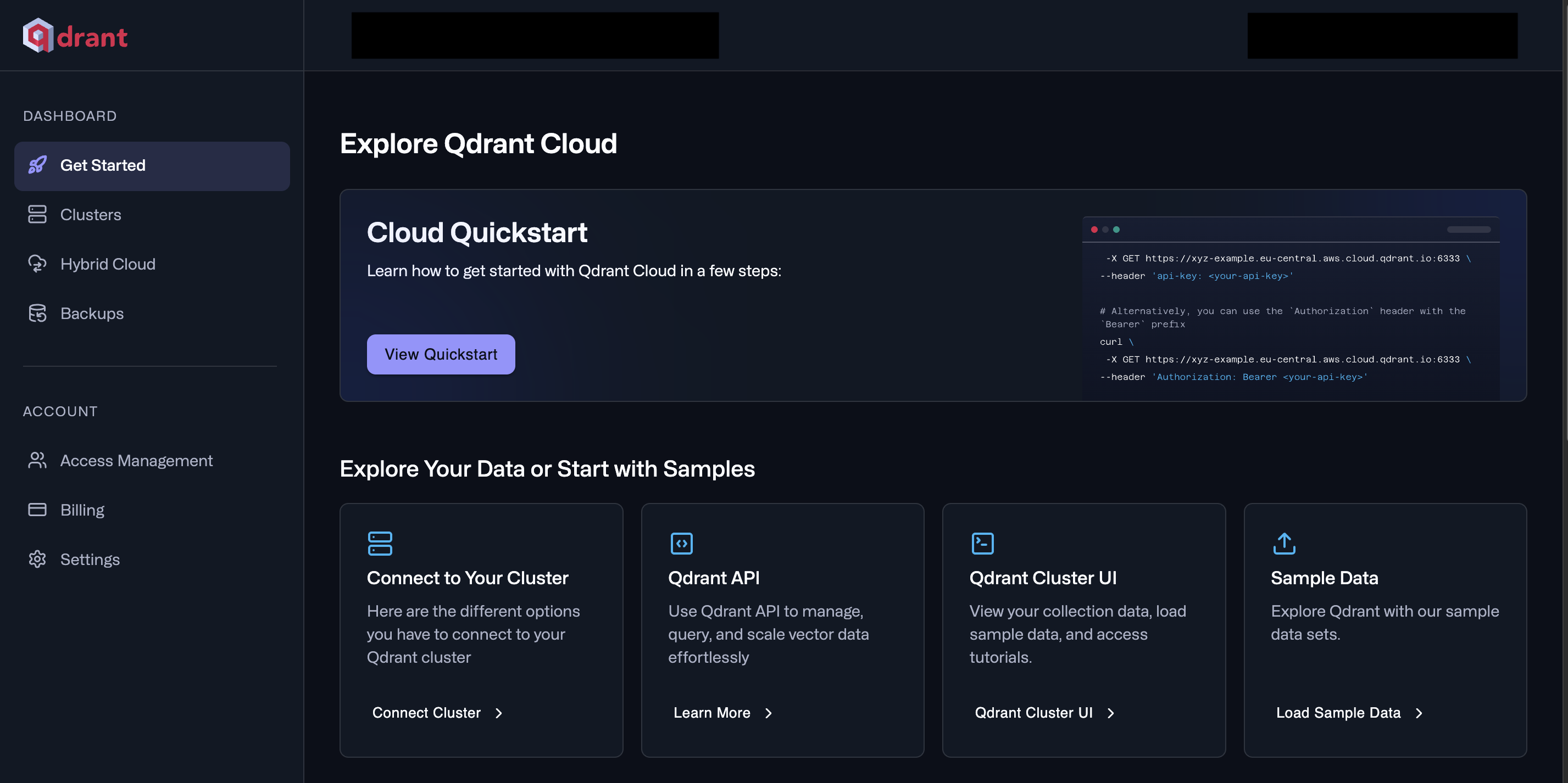This screenshot has width=1568, height=783.
Task: Click the chevron next to Connect Cluster
Action: click(498, 713)
